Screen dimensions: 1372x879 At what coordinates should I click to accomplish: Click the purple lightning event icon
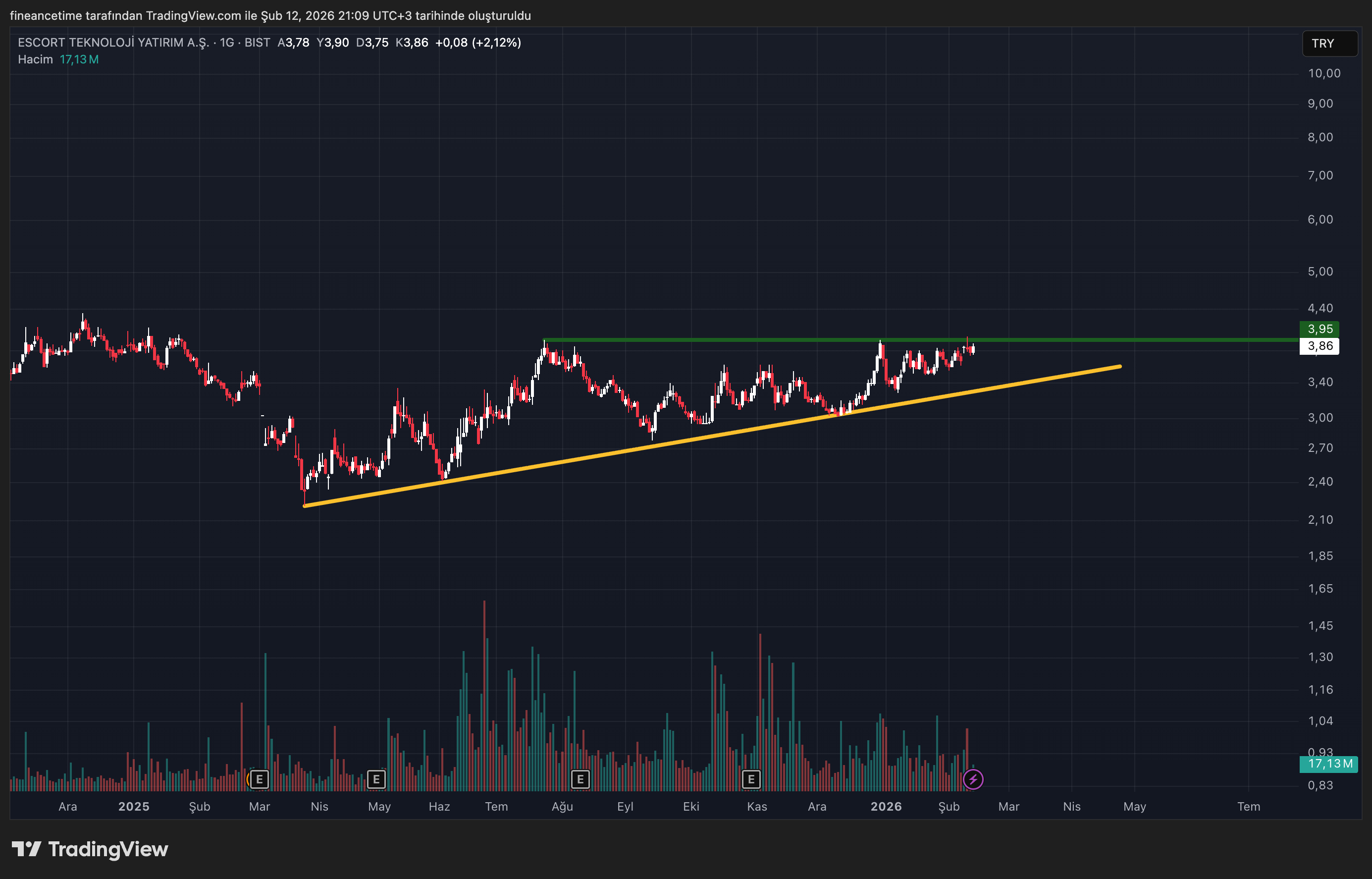coord(973,779)
